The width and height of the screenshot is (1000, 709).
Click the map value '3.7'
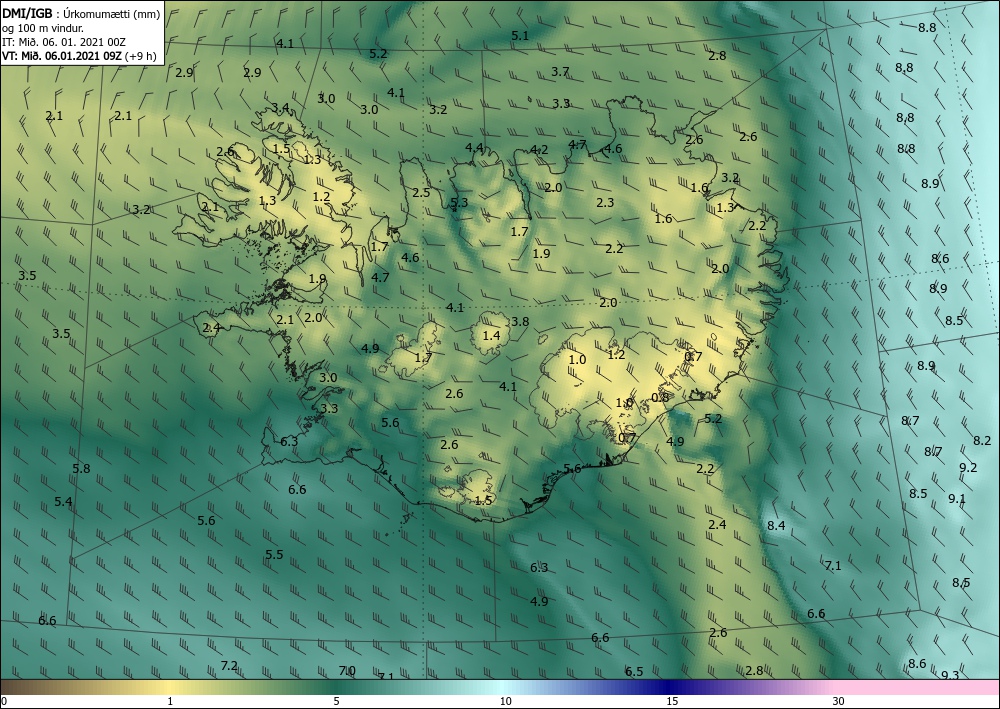(560, 71)
